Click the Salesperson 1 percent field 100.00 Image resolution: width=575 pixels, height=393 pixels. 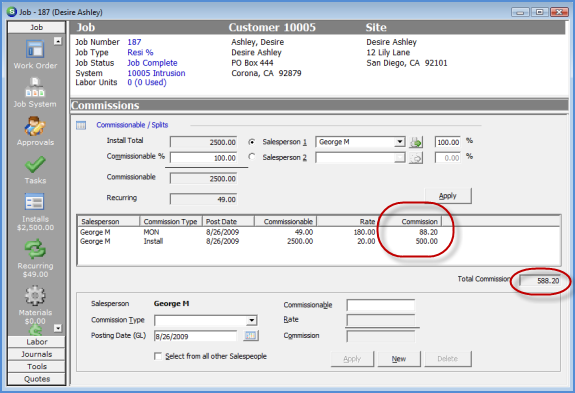(x=448, y=142)
